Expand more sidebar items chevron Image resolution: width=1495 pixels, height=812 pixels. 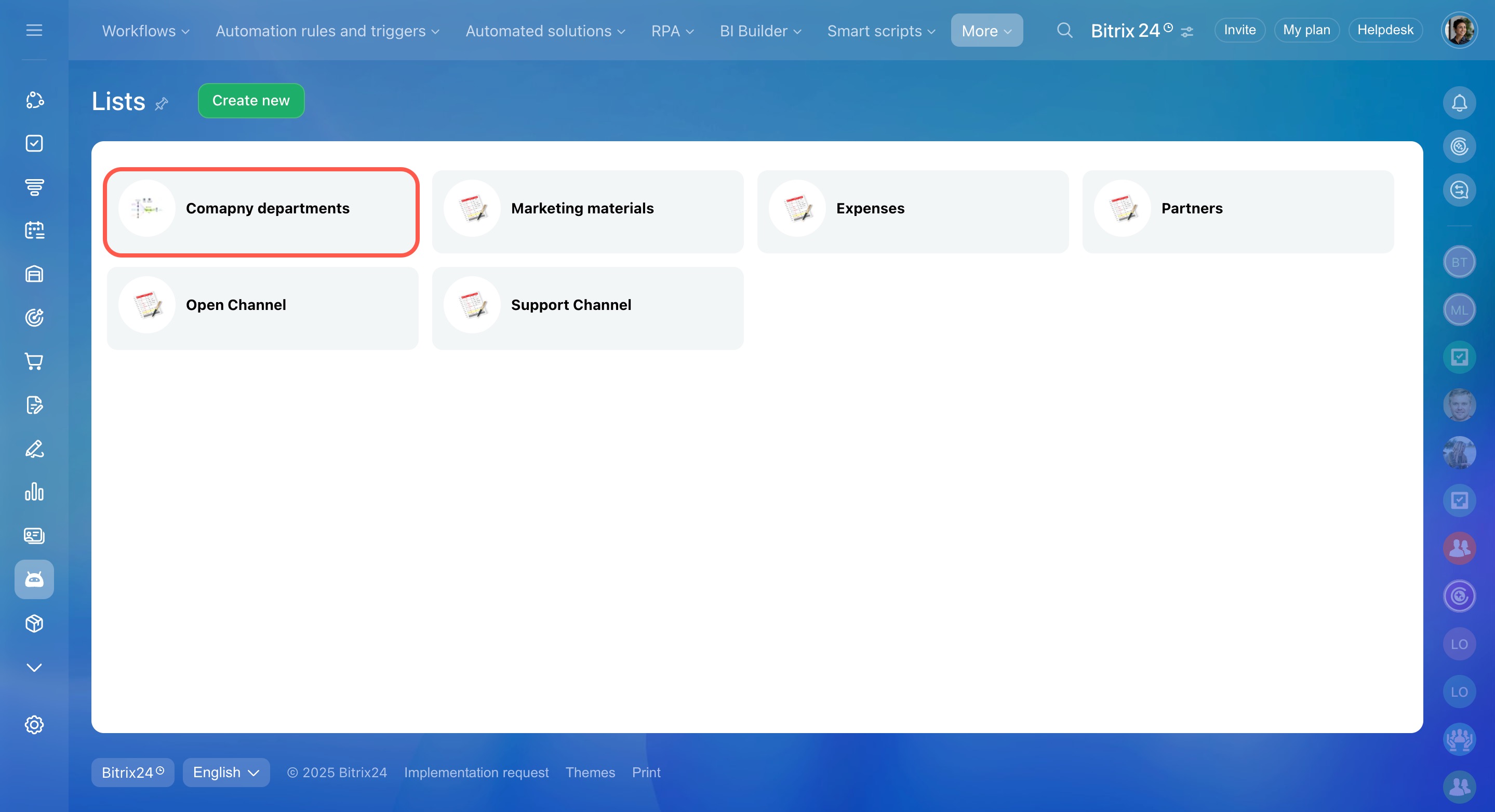click(34, 668)
